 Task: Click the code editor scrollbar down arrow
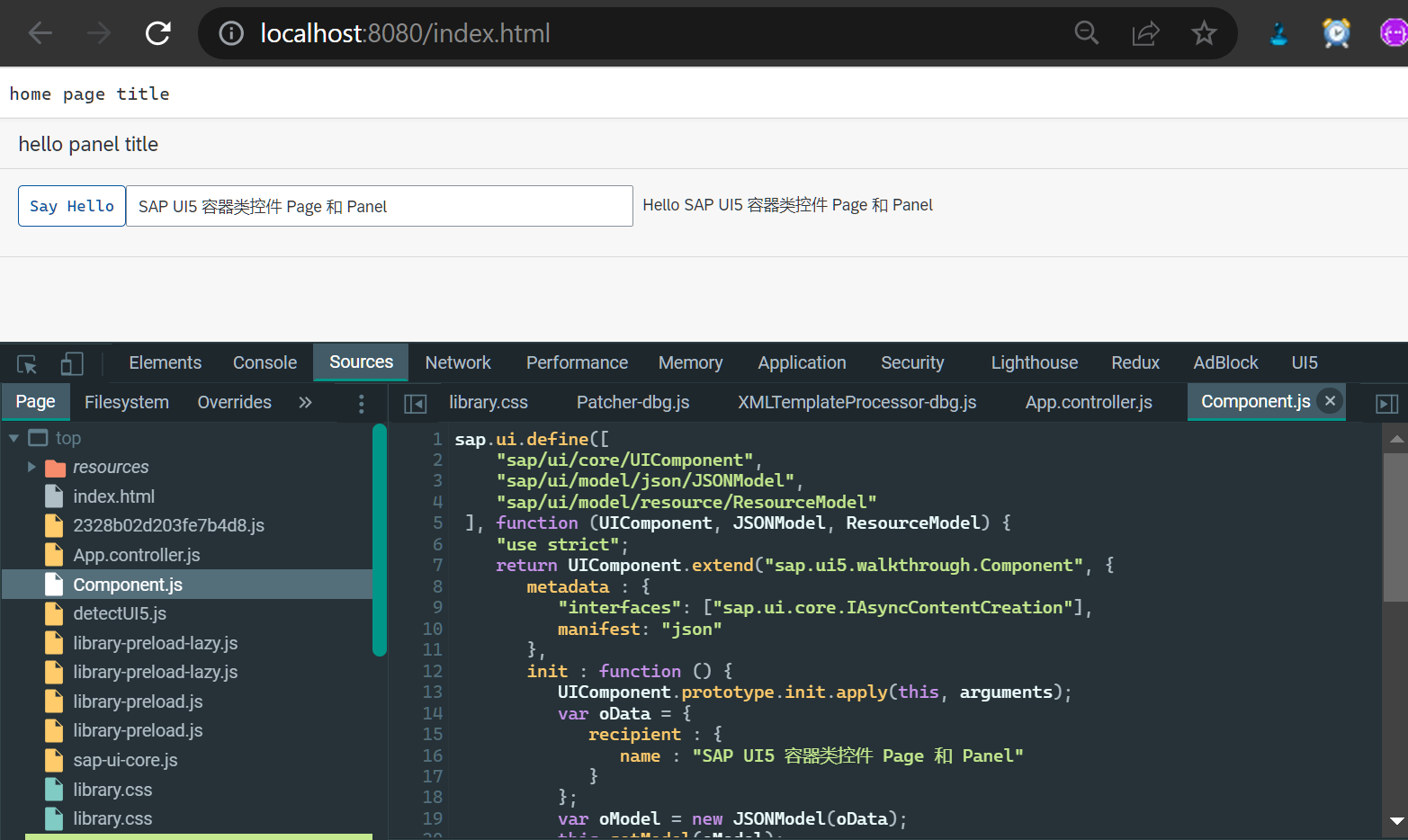1396,821
